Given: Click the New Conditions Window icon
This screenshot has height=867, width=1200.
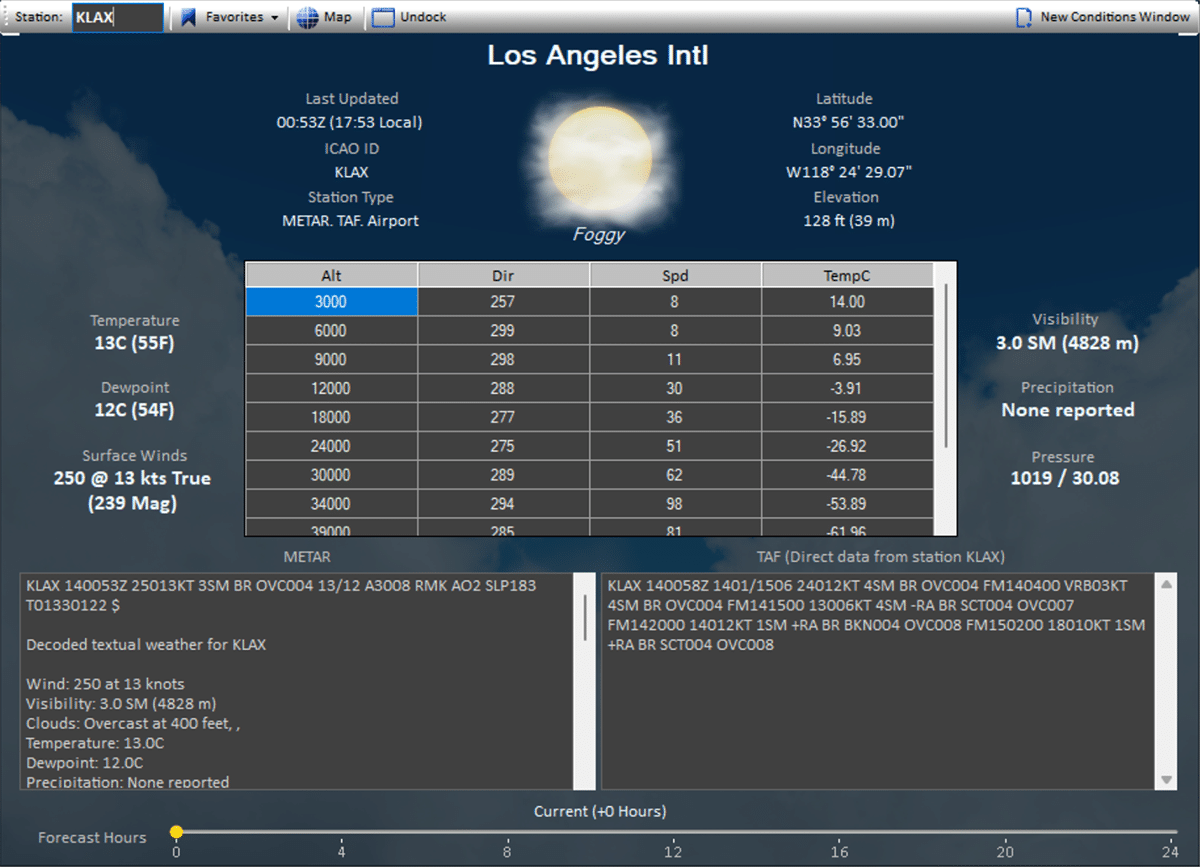Looking at the screenshot, I should click(x=1024, y=17).
